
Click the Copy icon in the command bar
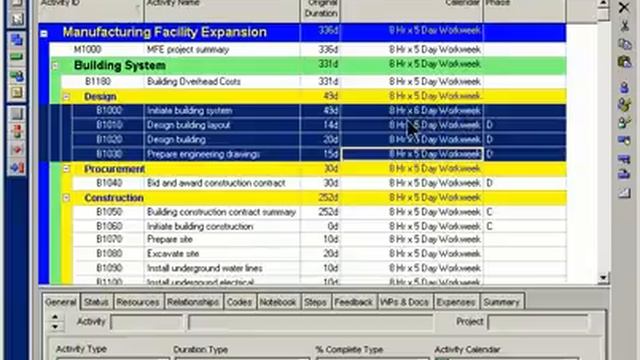pyautogui.click(x=624, y=44)
